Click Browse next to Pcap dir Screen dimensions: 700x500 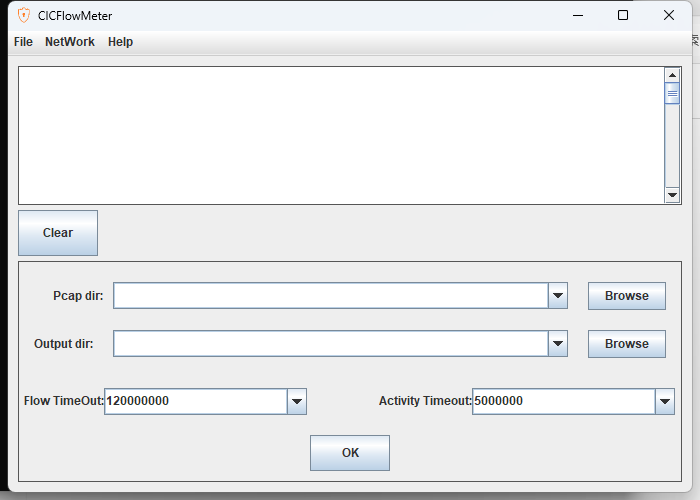click(627, 296)
